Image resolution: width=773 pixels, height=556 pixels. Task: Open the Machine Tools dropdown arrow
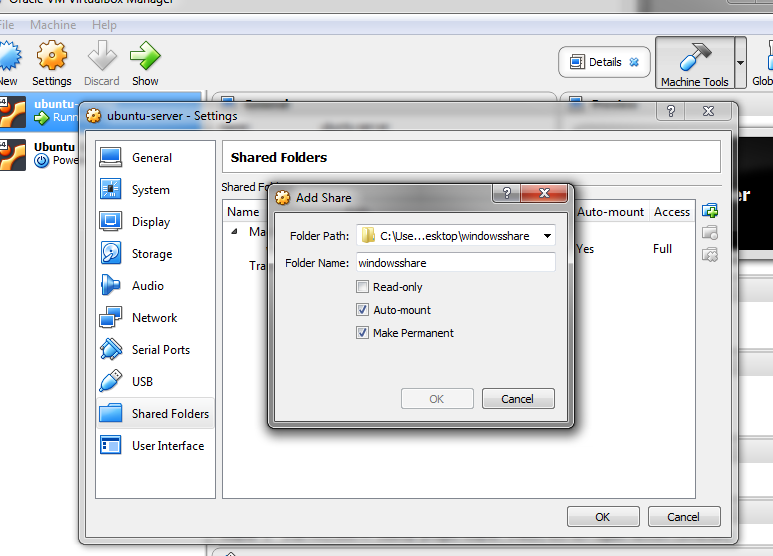point(740,63)
